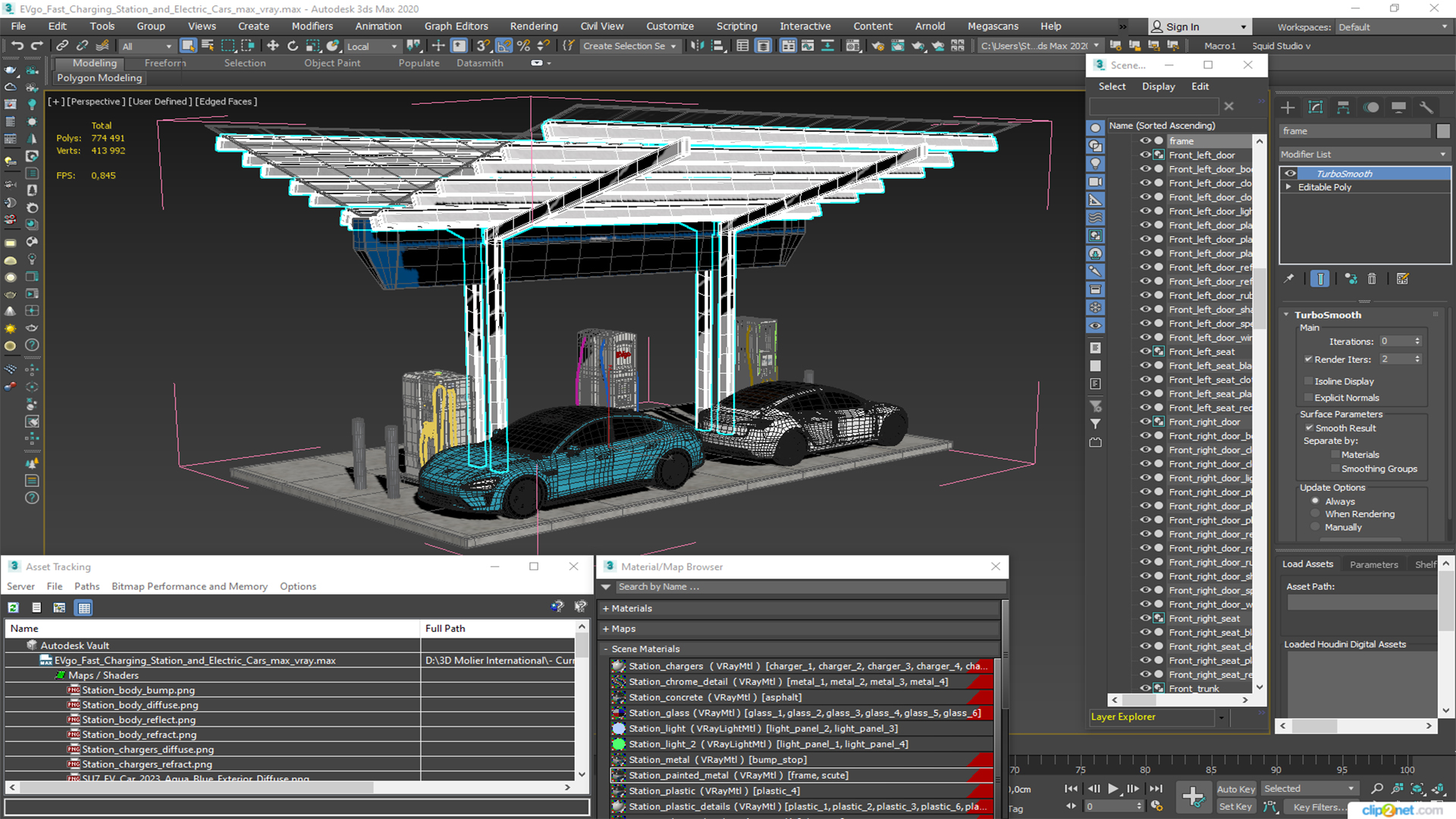Click the Station_light material color swatch
This screenshot has width=1456, height=819.
619,729
